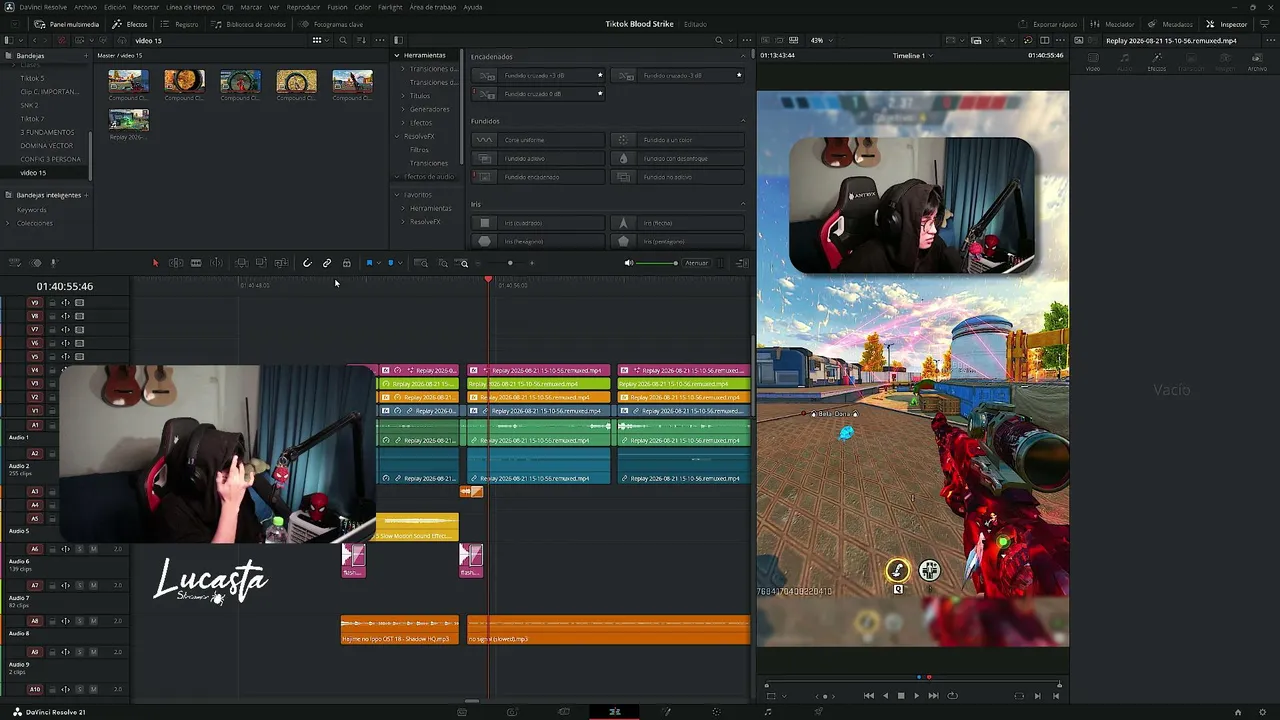This screenshot has width=1280, height=720.
Task: Open the Fusion menu
Action: tap(336, 7)
